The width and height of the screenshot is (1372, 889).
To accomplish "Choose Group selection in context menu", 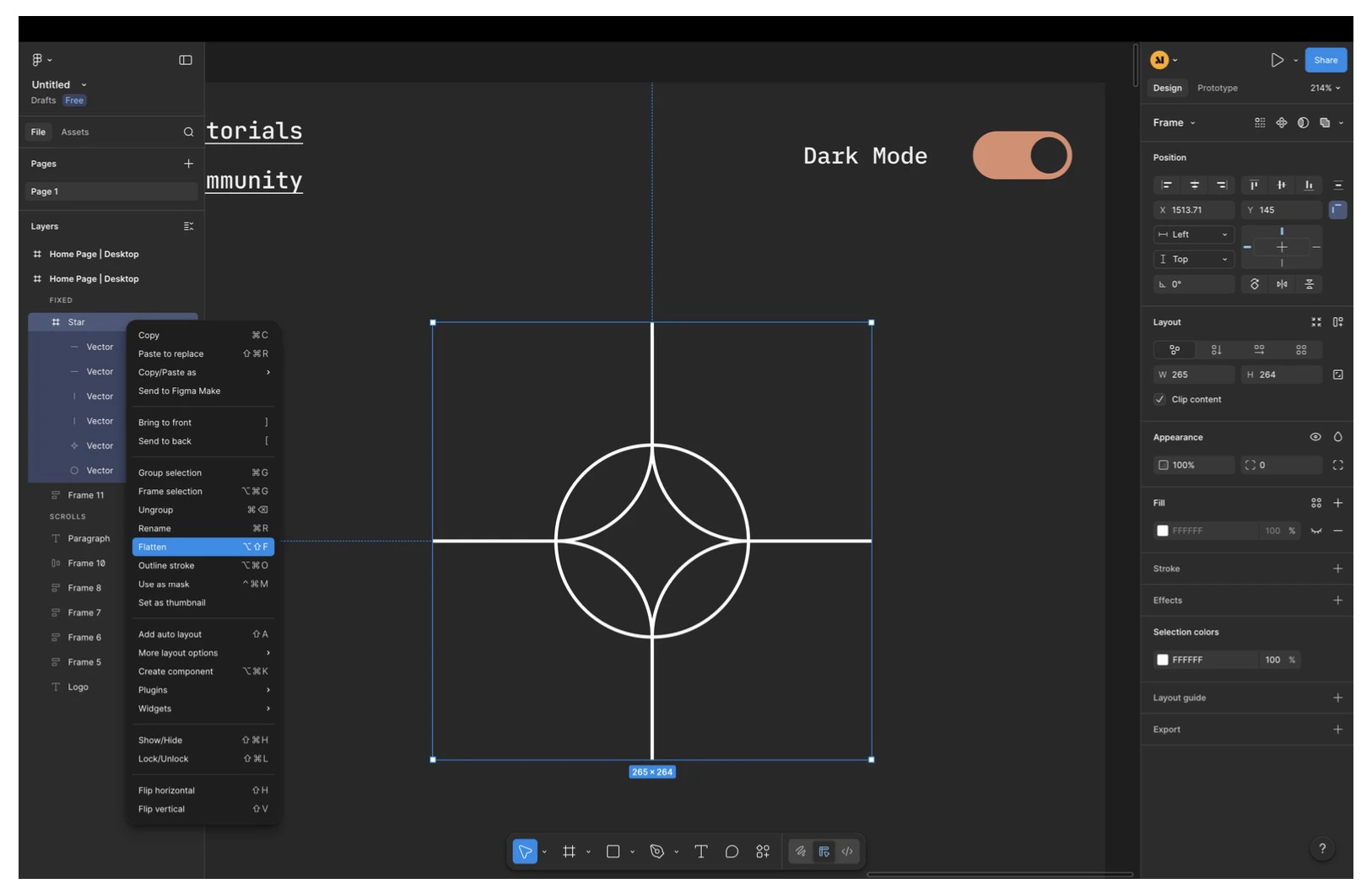I will [x=203, y=472].
